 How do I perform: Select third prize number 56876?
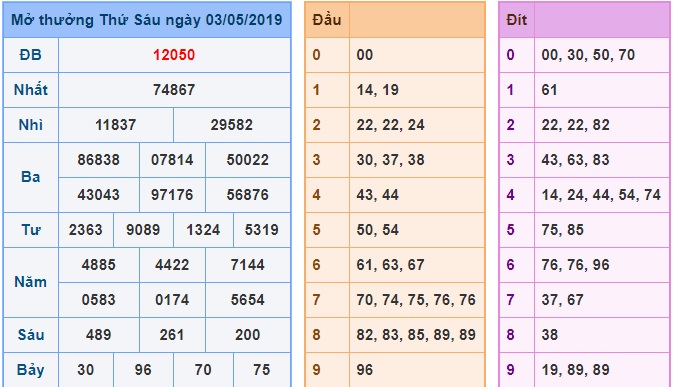[x=248, y=195]
